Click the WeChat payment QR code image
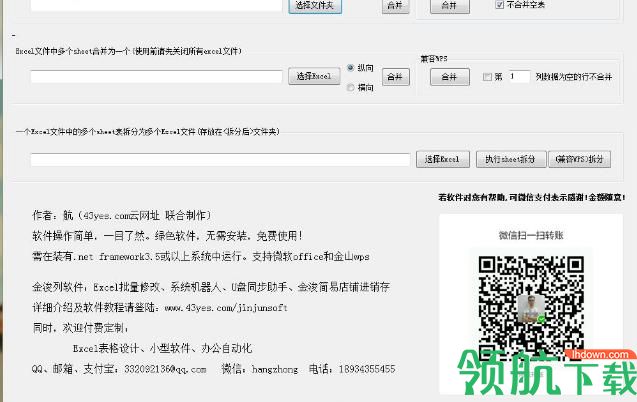 531,309
